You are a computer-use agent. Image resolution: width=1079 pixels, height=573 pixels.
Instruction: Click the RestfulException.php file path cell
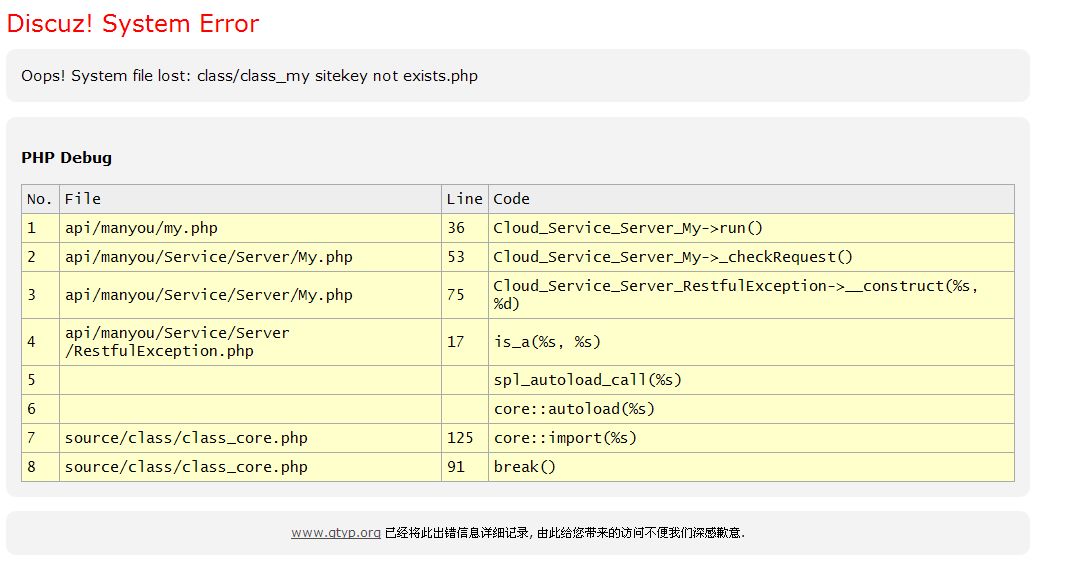[x=250, y=342]
